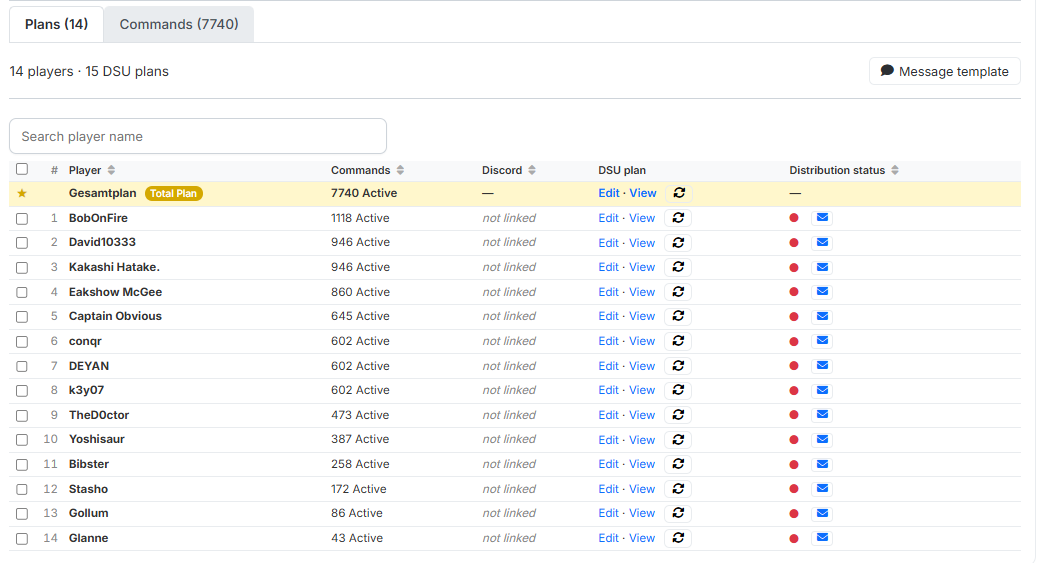Click mail icon in DEYAN row
1045x563 pixels.
coord(822,365)
